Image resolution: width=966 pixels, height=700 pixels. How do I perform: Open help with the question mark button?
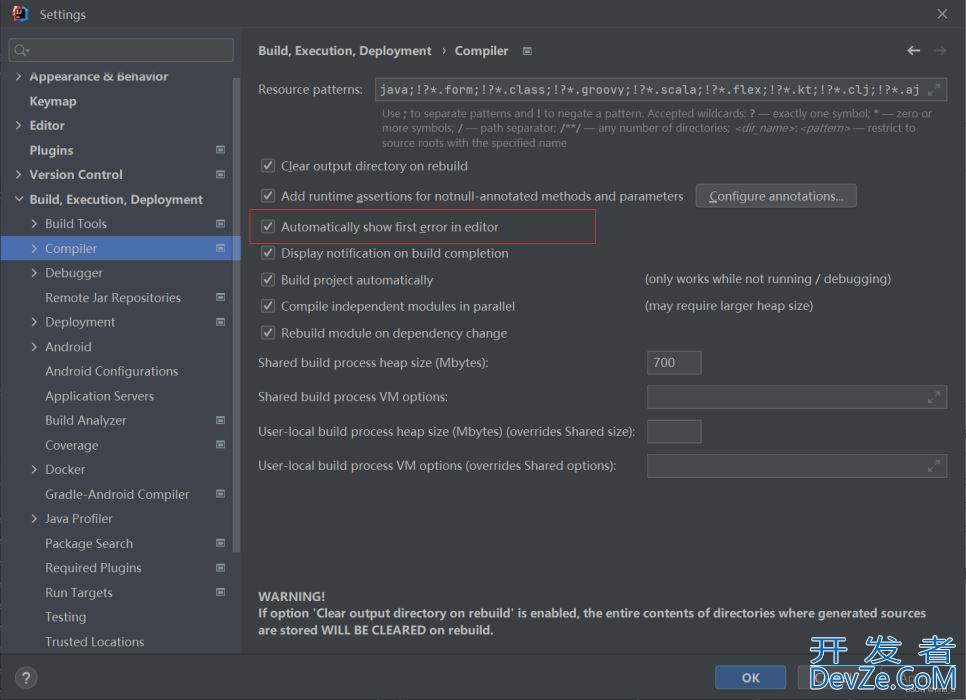point(26,678)
